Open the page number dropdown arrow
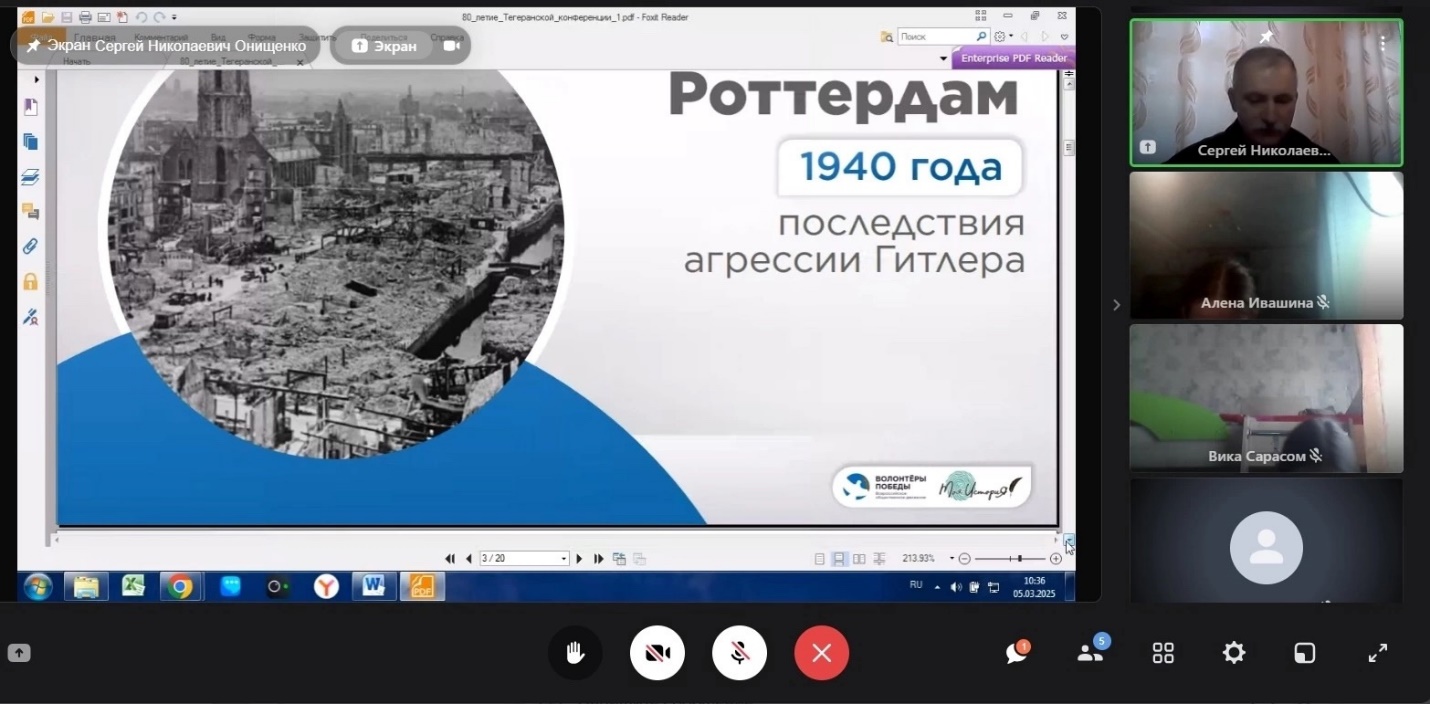This screenshot has width=1430, height=704. point(564,559)
